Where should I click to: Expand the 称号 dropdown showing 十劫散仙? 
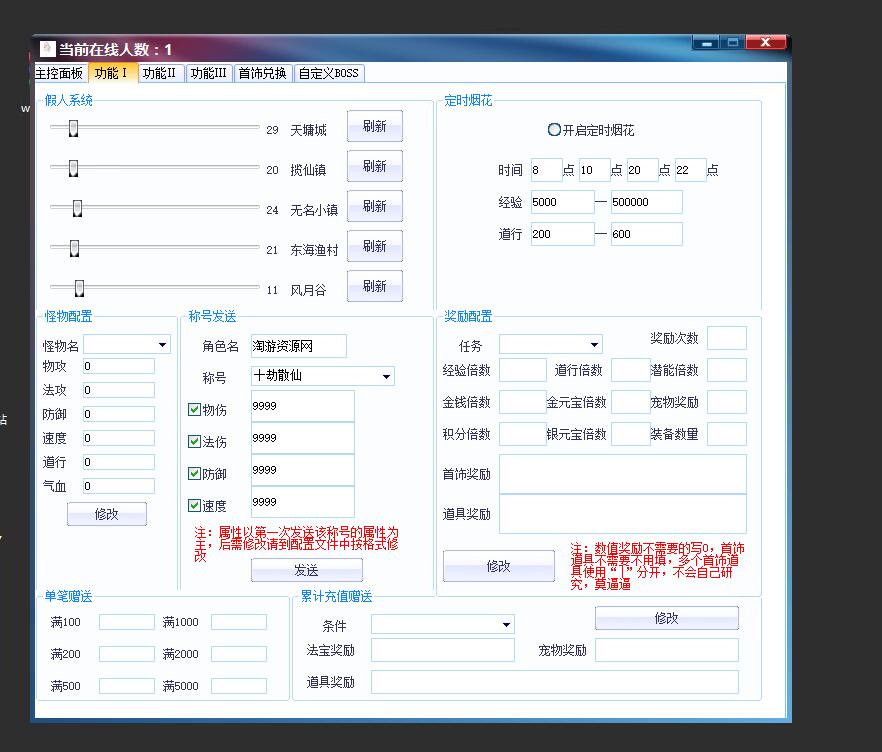click(x=386, y=376)
